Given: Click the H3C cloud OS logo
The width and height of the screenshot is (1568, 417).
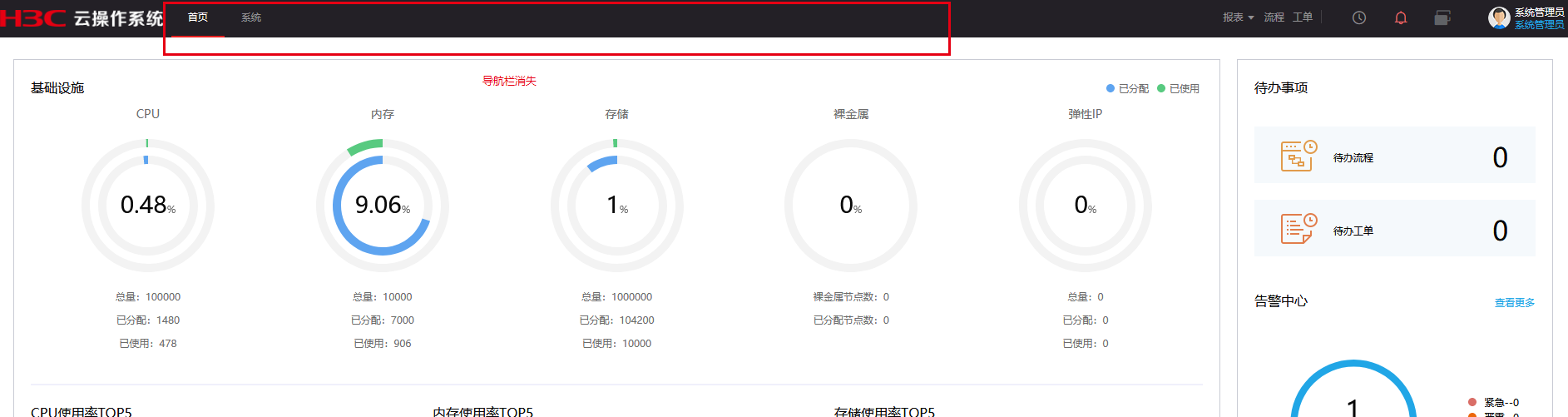Looking at the screenshot, I should (82, 17).
